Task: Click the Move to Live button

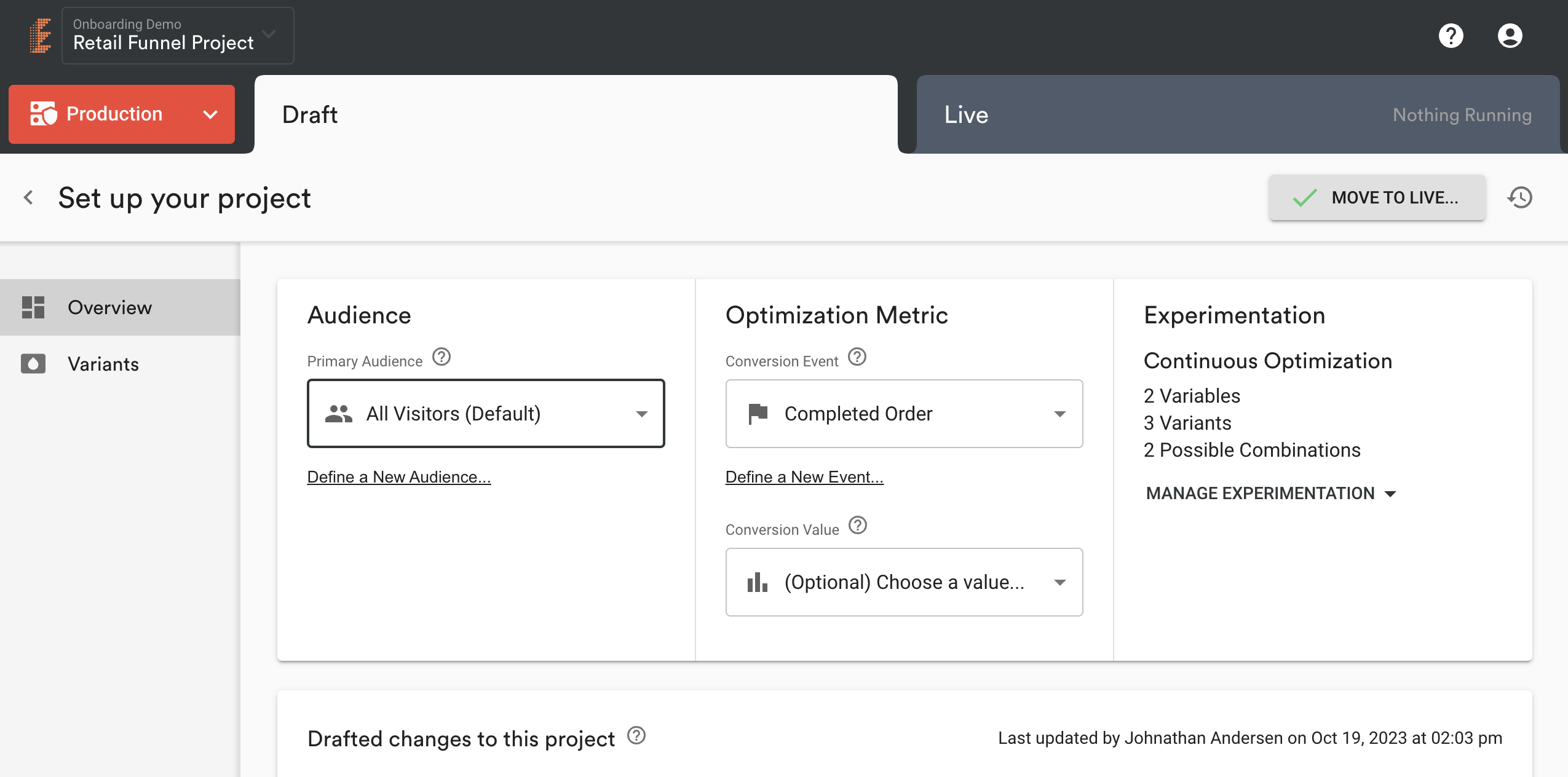Action: [x=1377, y=197]
